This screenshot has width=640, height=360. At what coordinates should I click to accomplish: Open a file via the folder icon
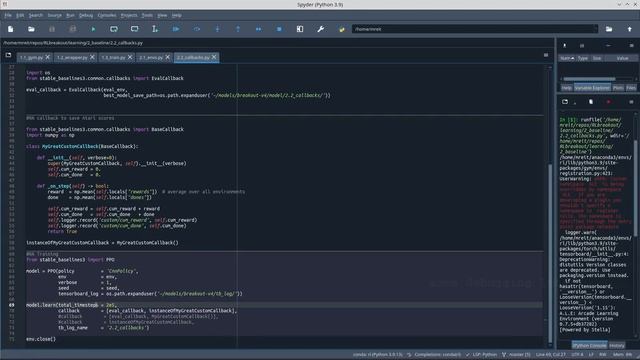(x=31, y=29)
